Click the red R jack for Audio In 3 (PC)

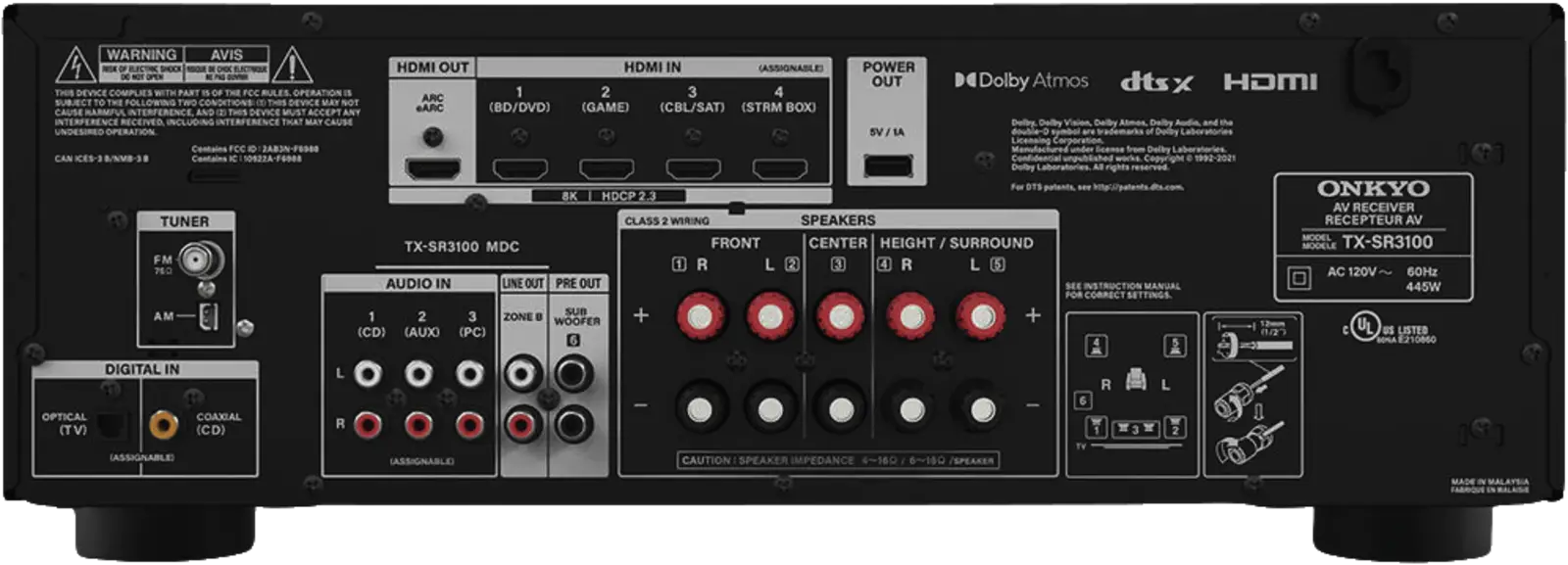click(x=469, y=424)
